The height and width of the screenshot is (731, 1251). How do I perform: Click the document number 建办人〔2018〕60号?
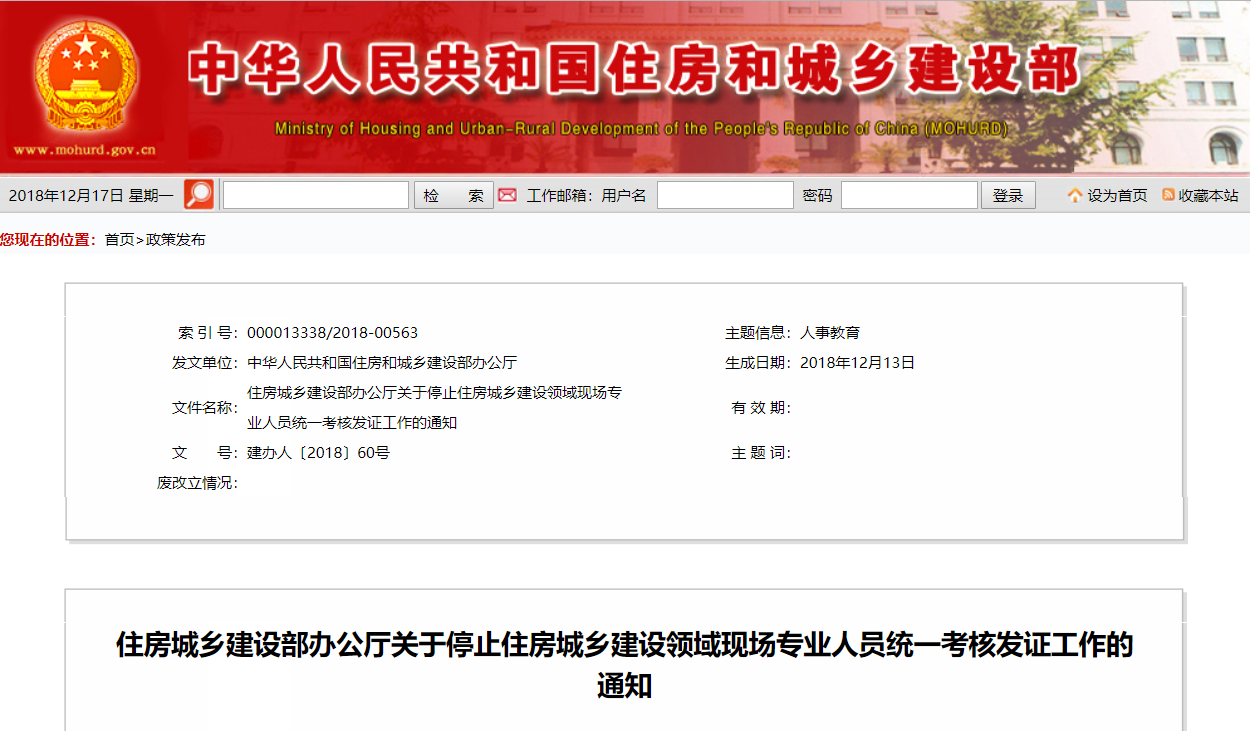point(318,453)
